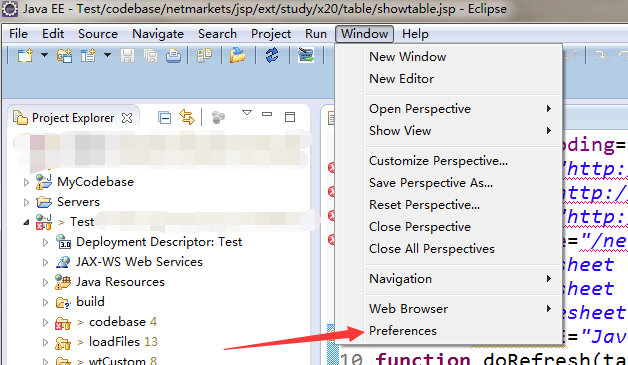Select the Project Explorer tab
628x365 pixels.
point(73,118)
